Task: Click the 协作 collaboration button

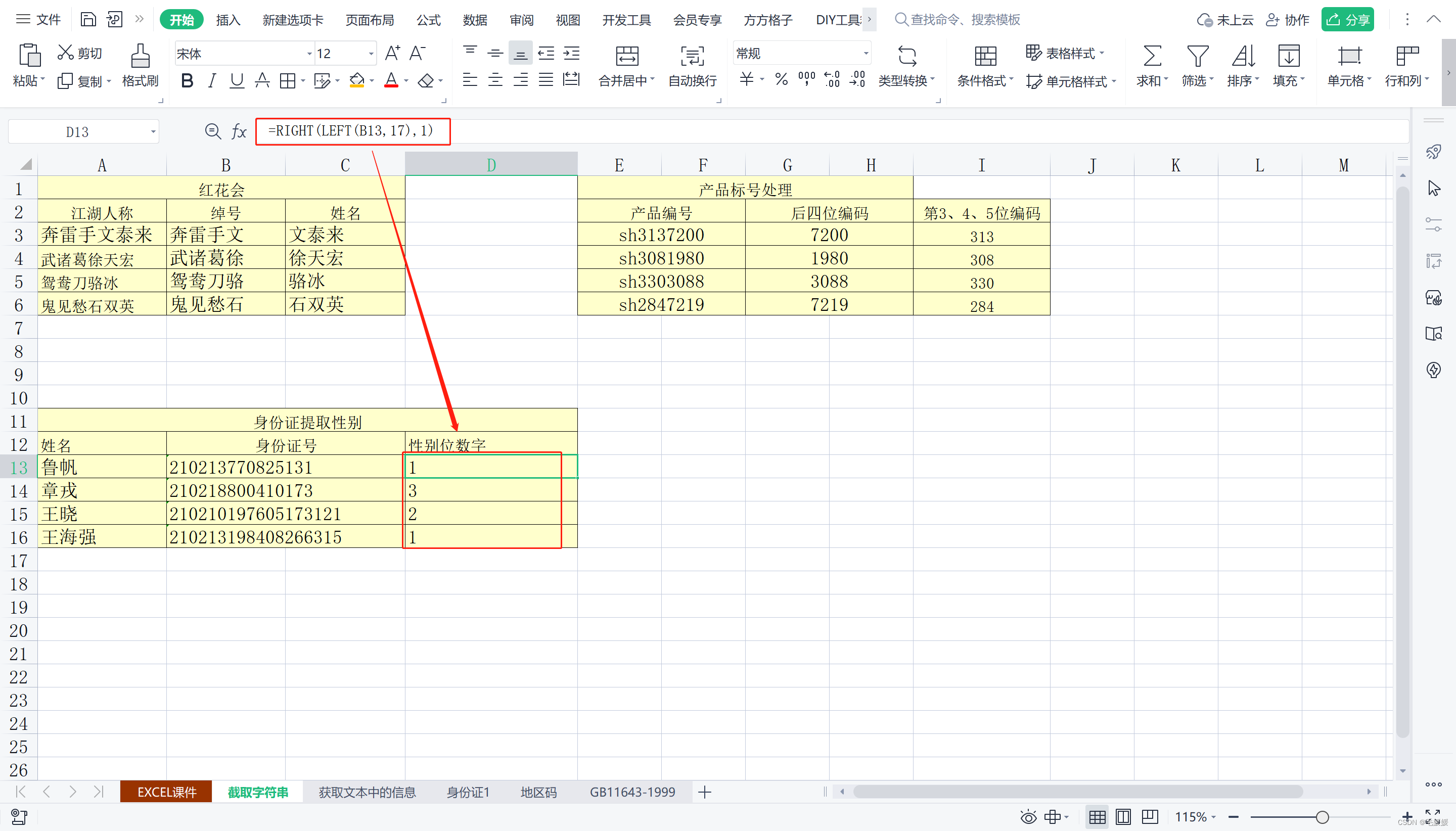Action: pyautogui.click(x=1288, y=20)
